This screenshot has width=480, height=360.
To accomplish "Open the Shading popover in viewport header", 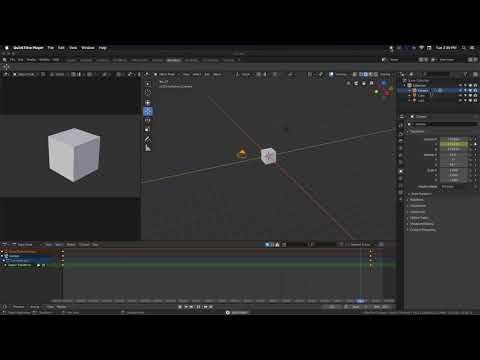I will tap(385, 74).
